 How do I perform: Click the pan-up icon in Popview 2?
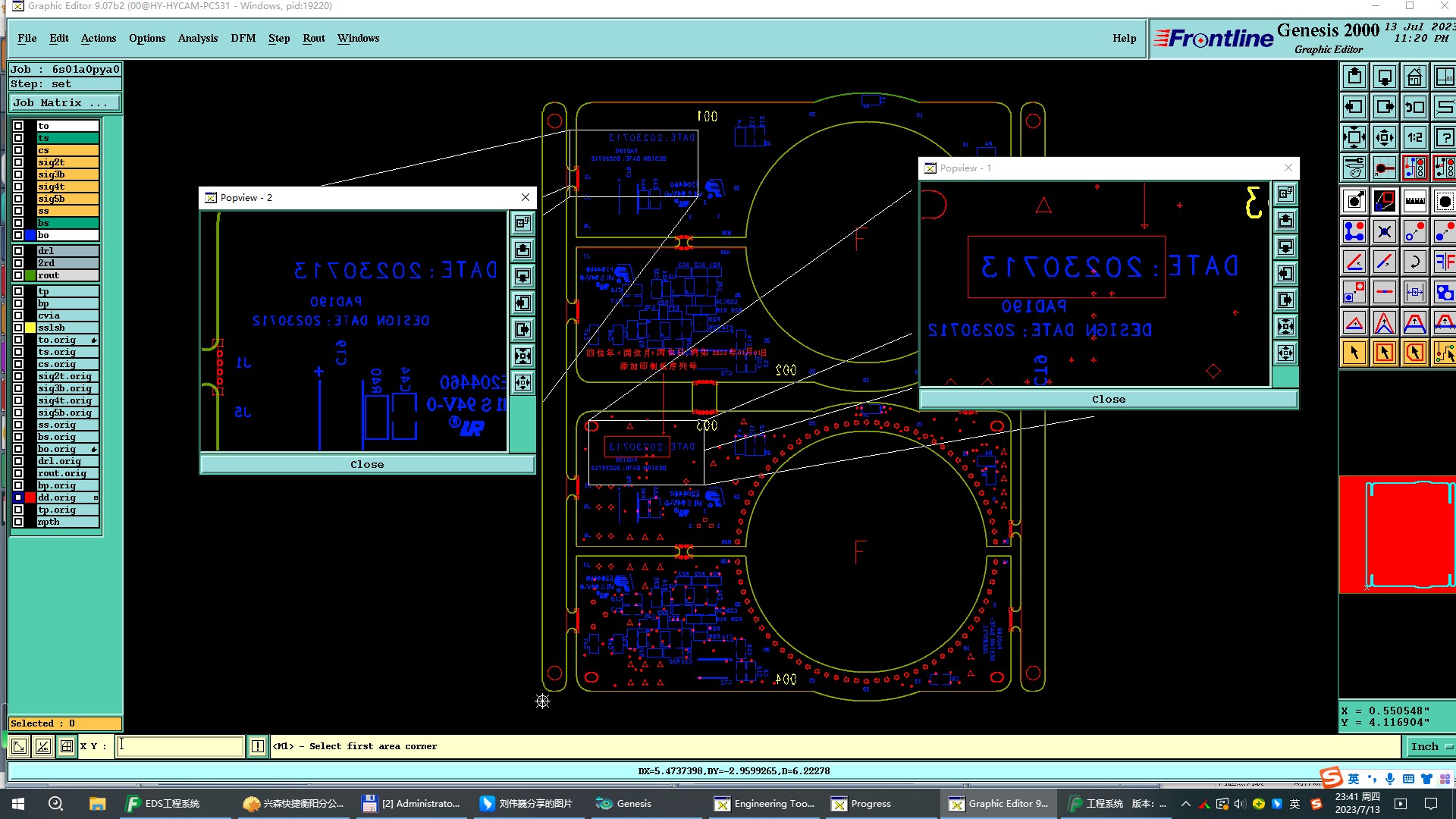point(522,250)
